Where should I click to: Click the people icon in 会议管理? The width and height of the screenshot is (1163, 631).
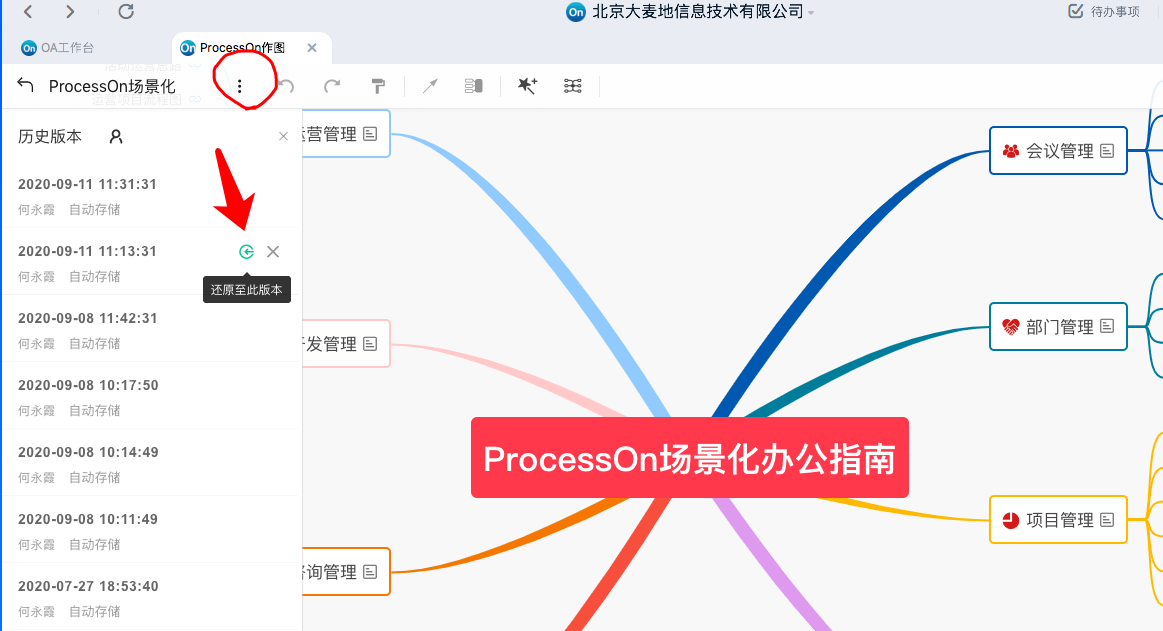(x=1010, y=151)
